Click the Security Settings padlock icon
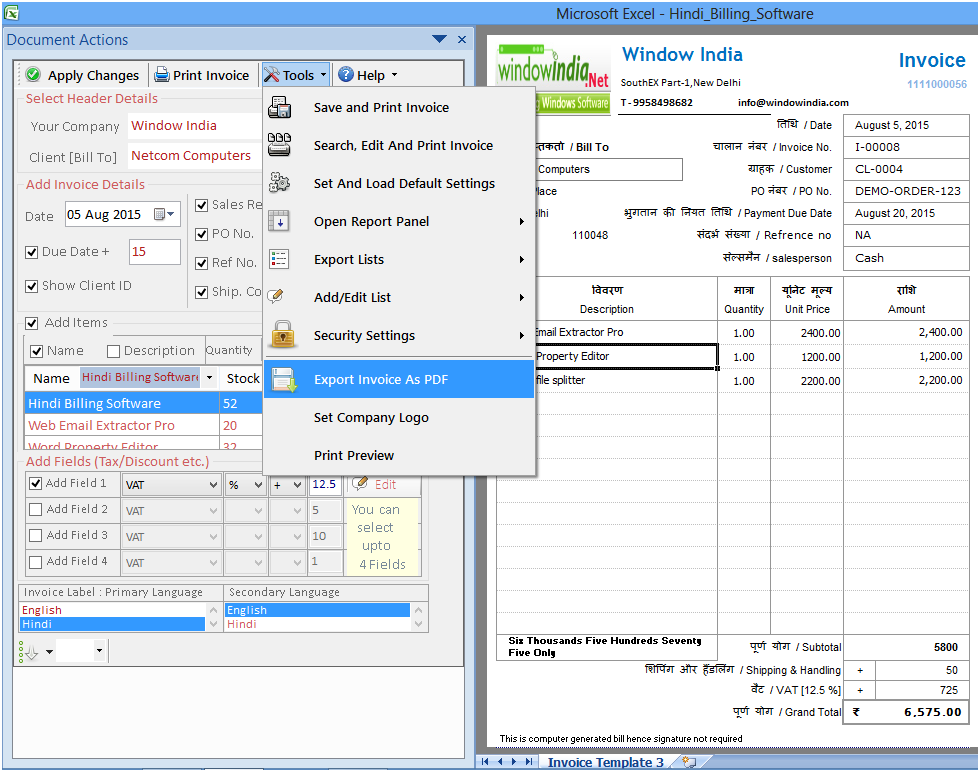 pyautogui.click(x=283, y=335)
